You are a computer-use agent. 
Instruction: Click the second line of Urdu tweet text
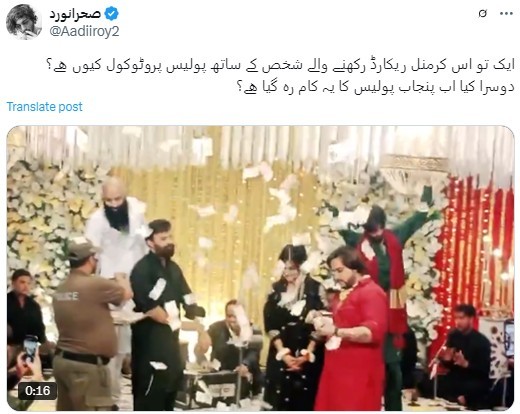pos(375,88)
